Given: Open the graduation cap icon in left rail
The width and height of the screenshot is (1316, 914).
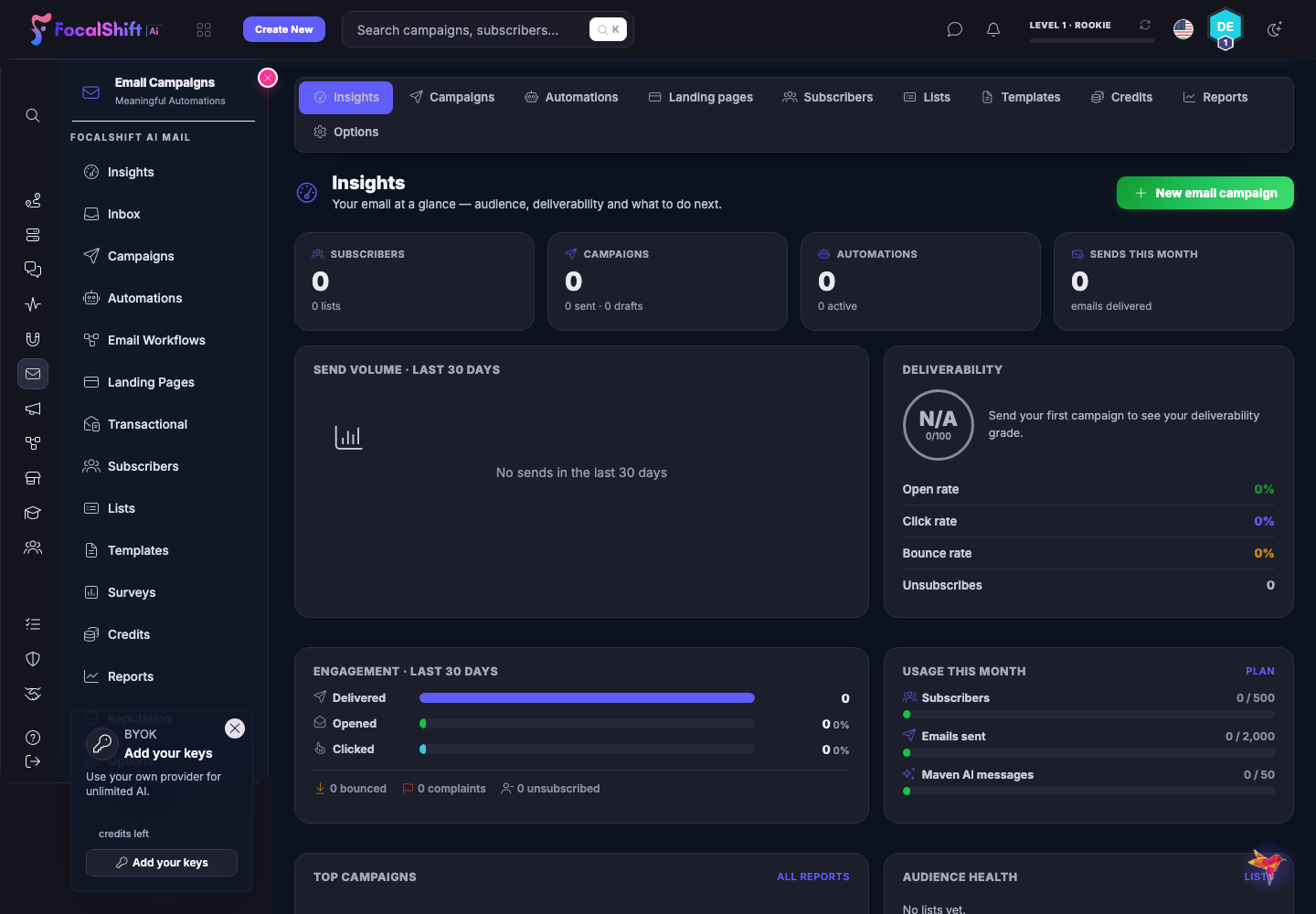Looking at the screenshot, I should click(33, 513).
